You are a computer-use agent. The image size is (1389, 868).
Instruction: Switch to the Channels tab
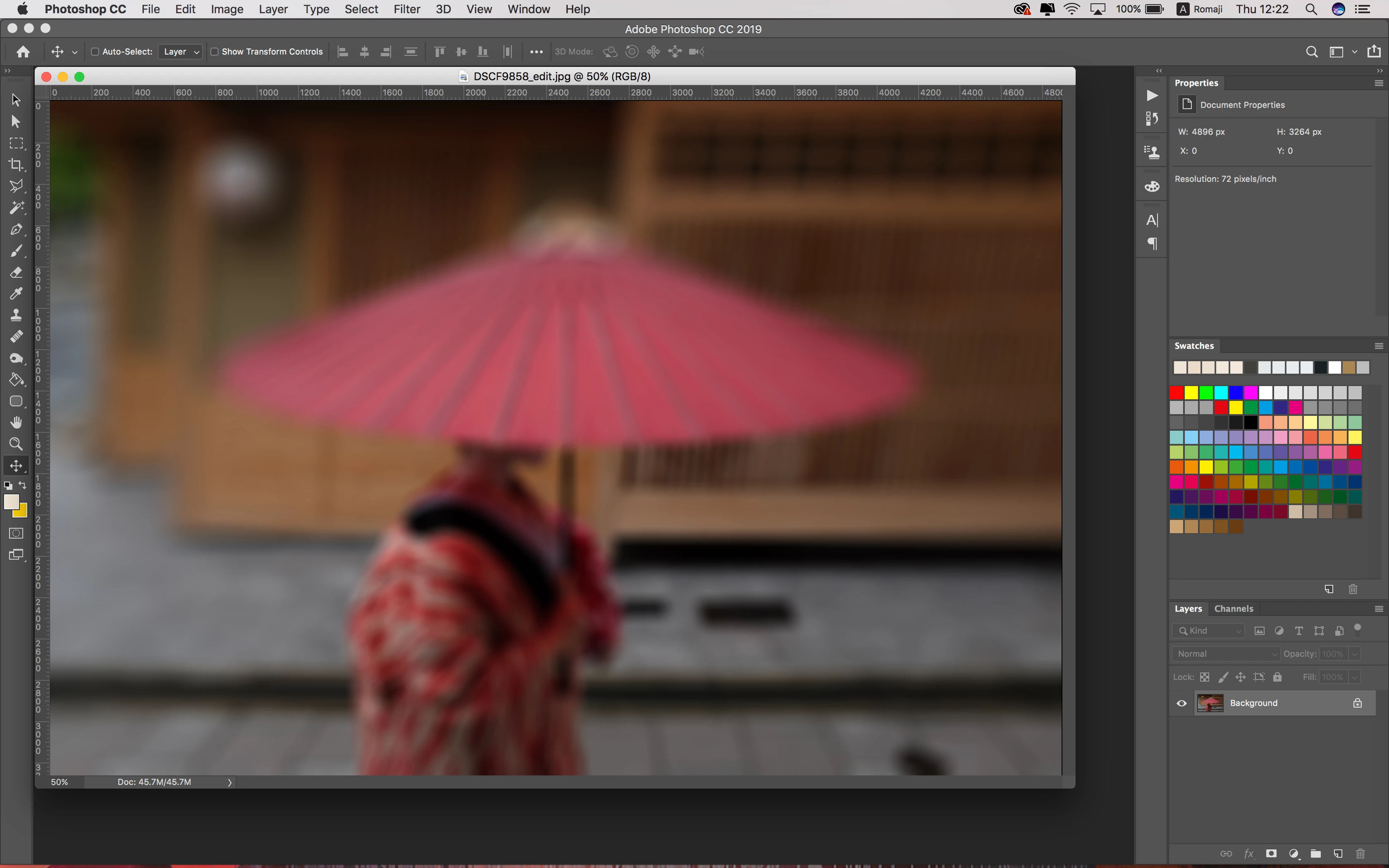tap(1234, 608)
